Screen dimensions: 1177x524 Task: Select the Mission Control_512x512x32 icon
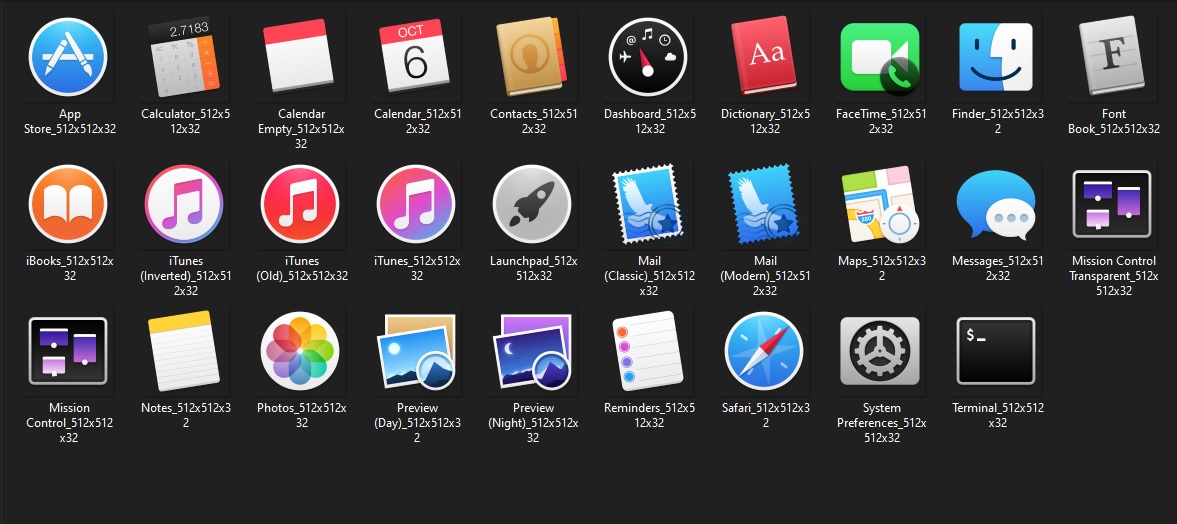pyautogui.click(x=68, y=351)
